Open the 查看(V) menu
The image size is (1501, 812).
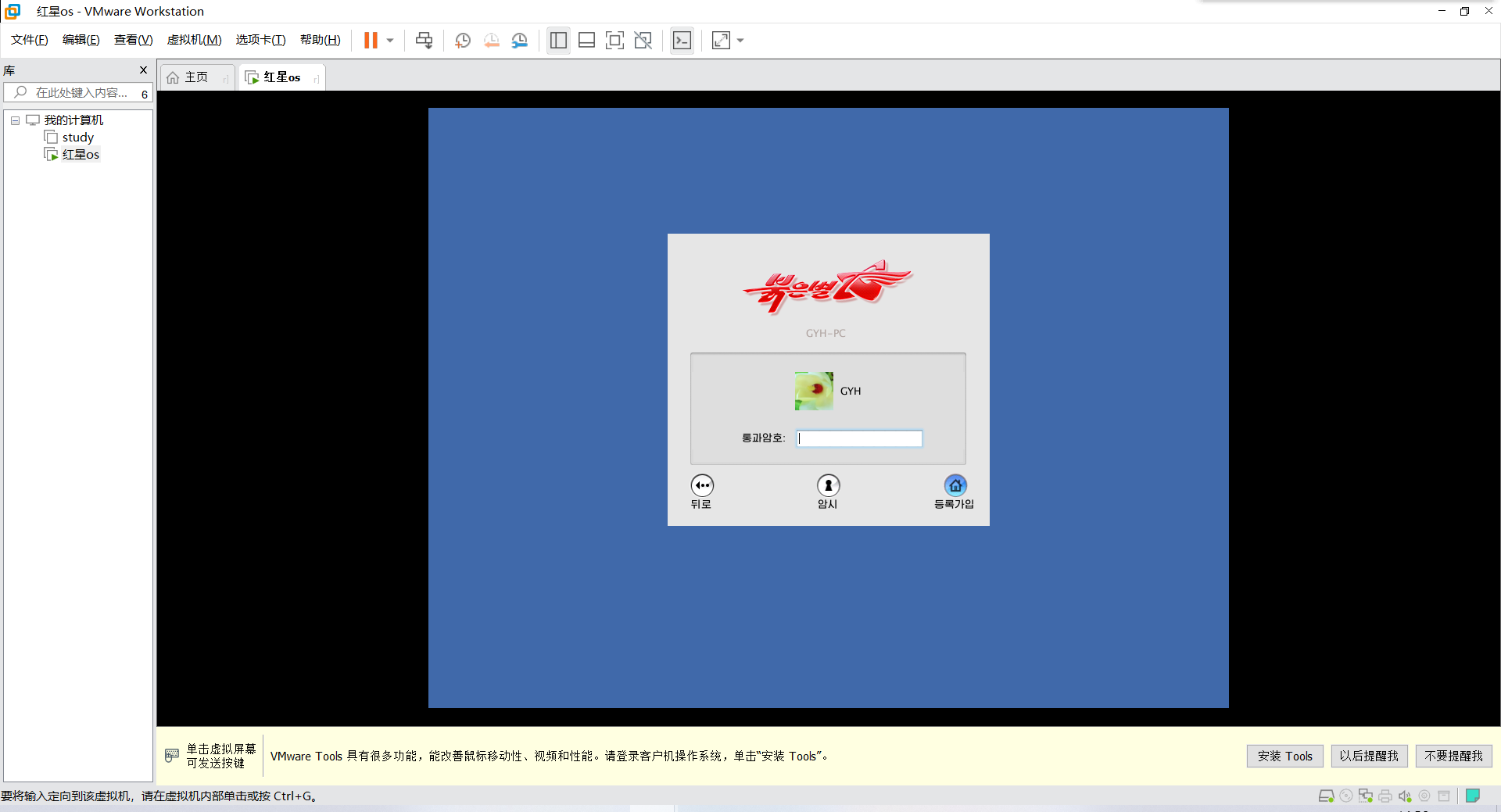[x=134, y=40]
